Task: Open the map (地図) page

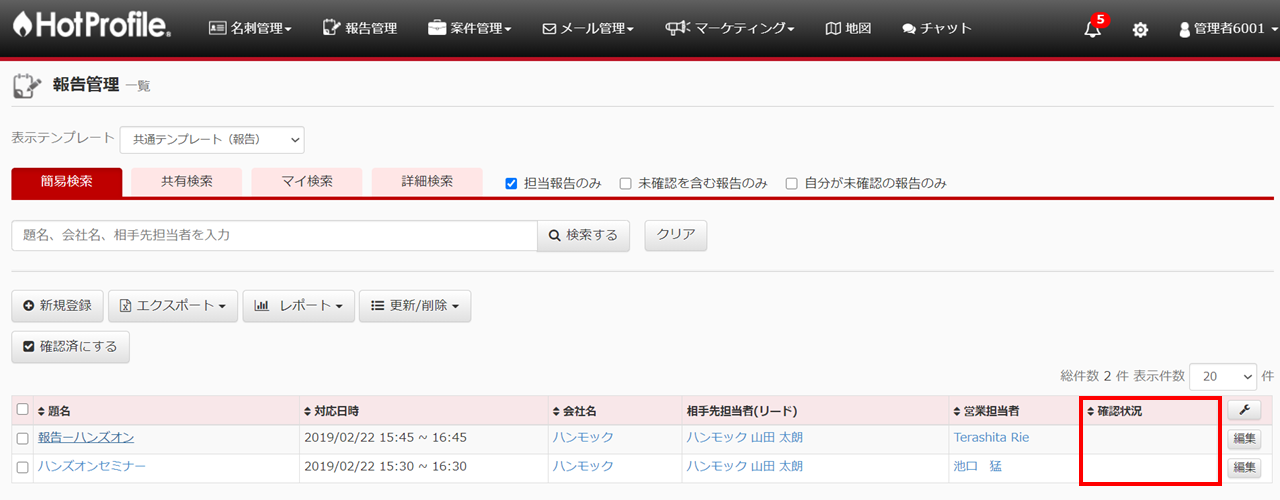Action: pos(849,28)
